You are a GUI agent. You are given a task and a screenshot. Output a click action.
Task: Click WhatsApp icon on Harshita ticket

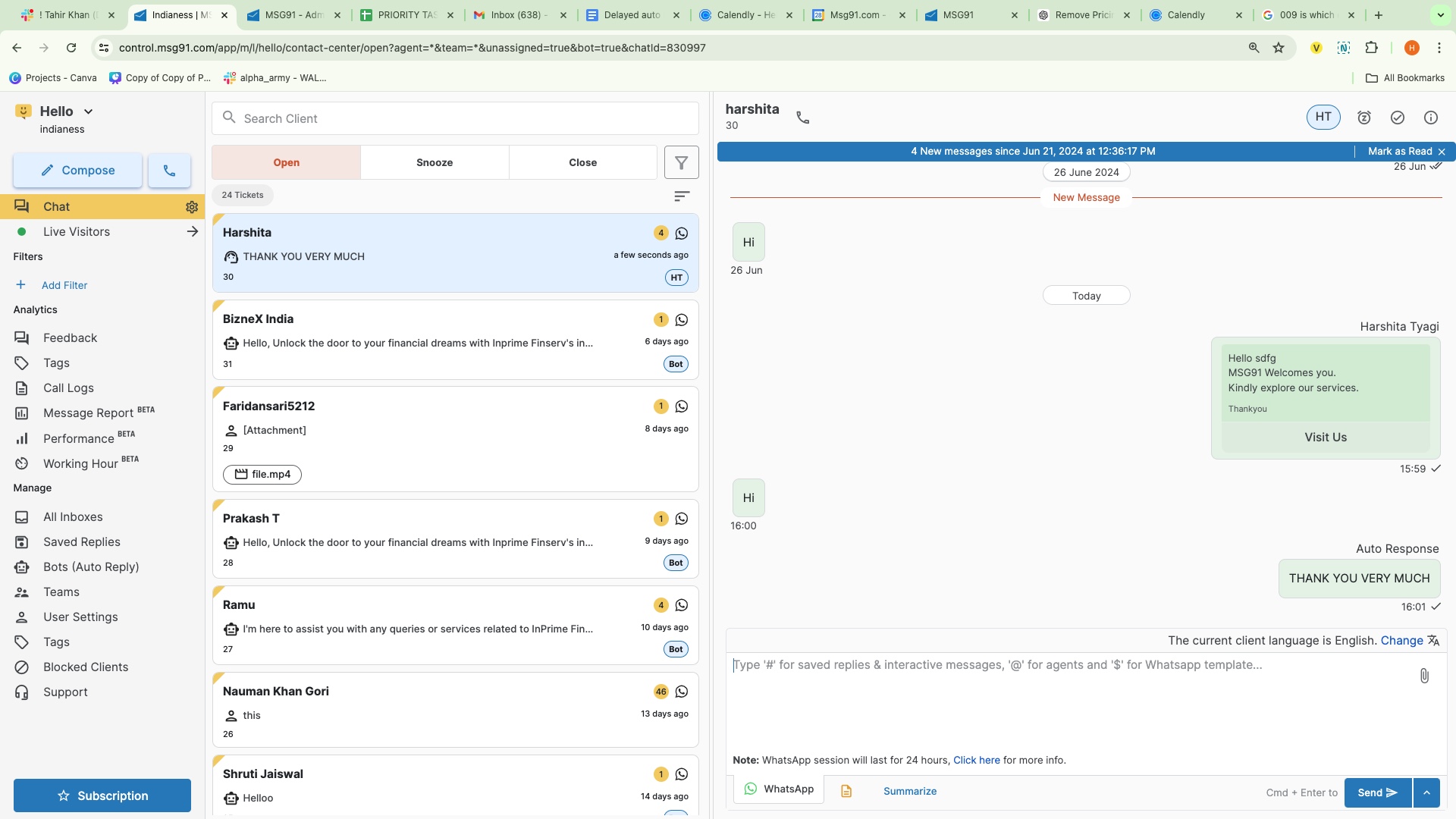[682, 234]
